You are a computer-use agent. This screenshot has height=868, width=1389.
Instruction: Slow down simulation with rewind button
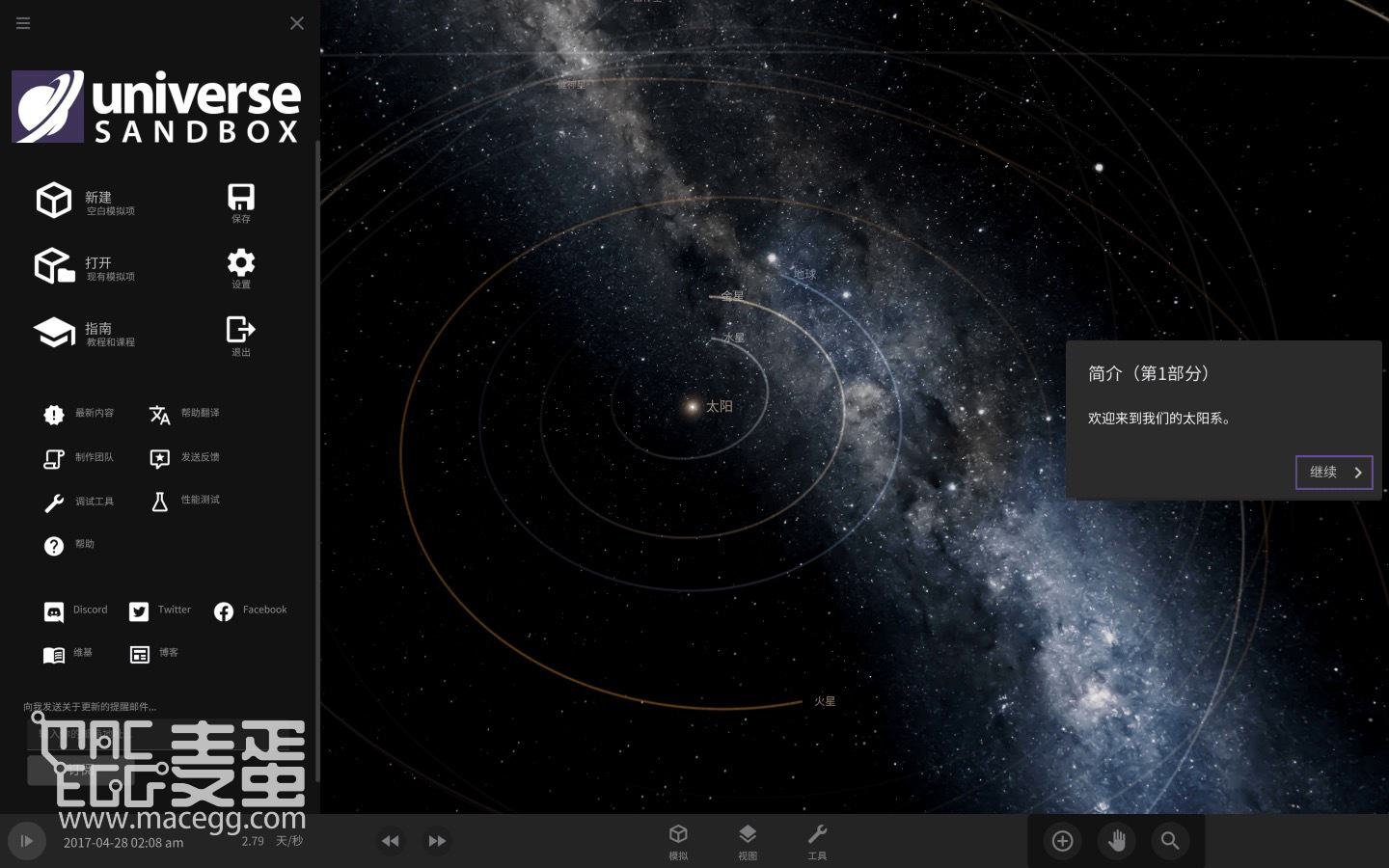pos(390,841)
